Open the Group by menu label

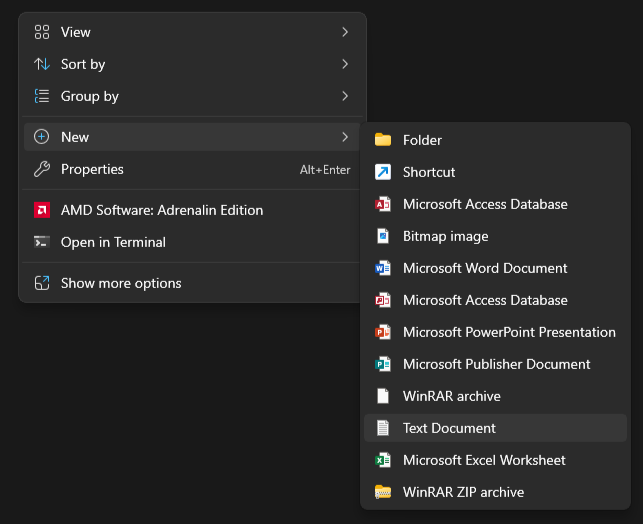[x=89, y=96]
